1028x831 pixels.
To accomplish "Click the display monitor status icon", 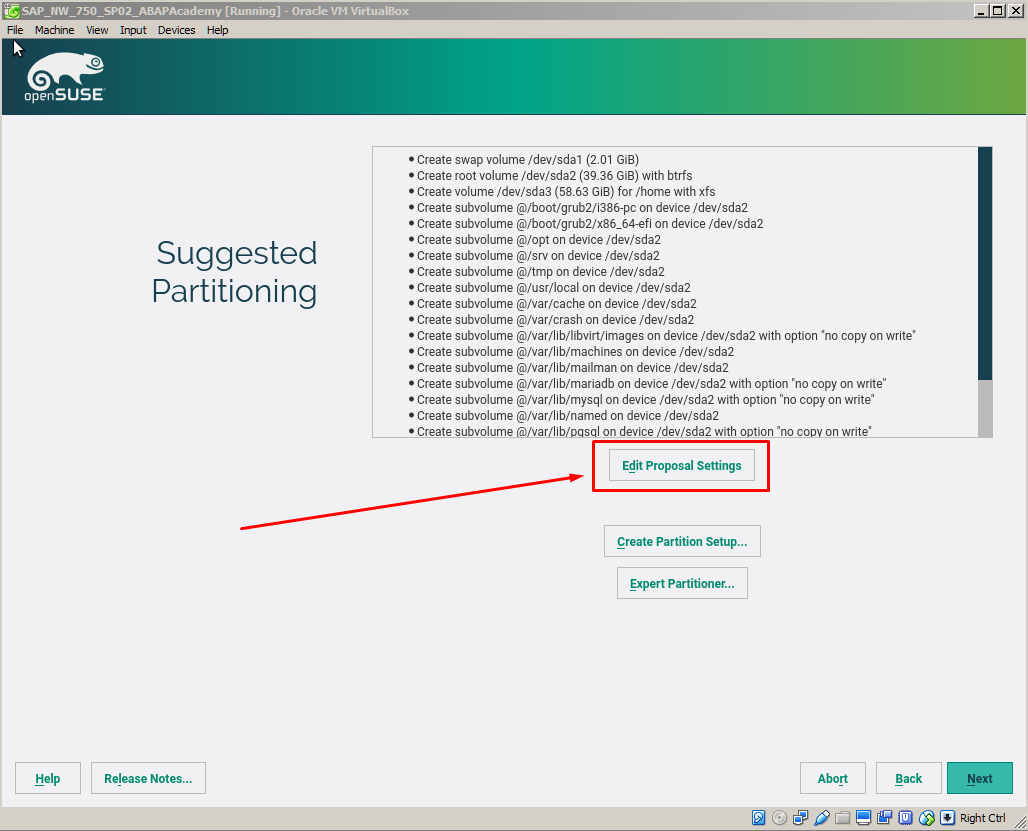I will pos(863,817).
